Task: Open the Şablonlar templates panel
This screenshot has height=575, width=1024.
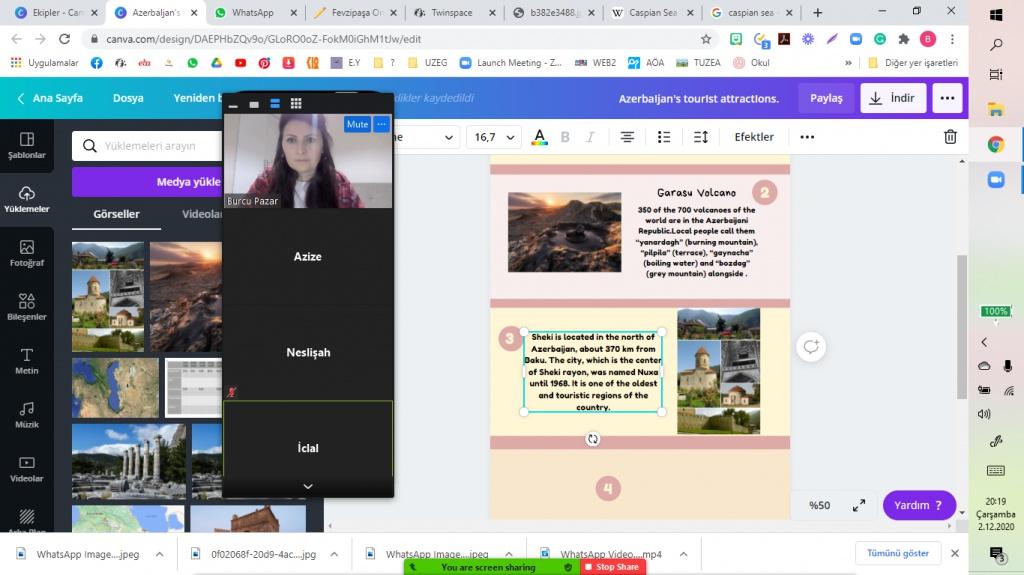Action: point(27,146)
